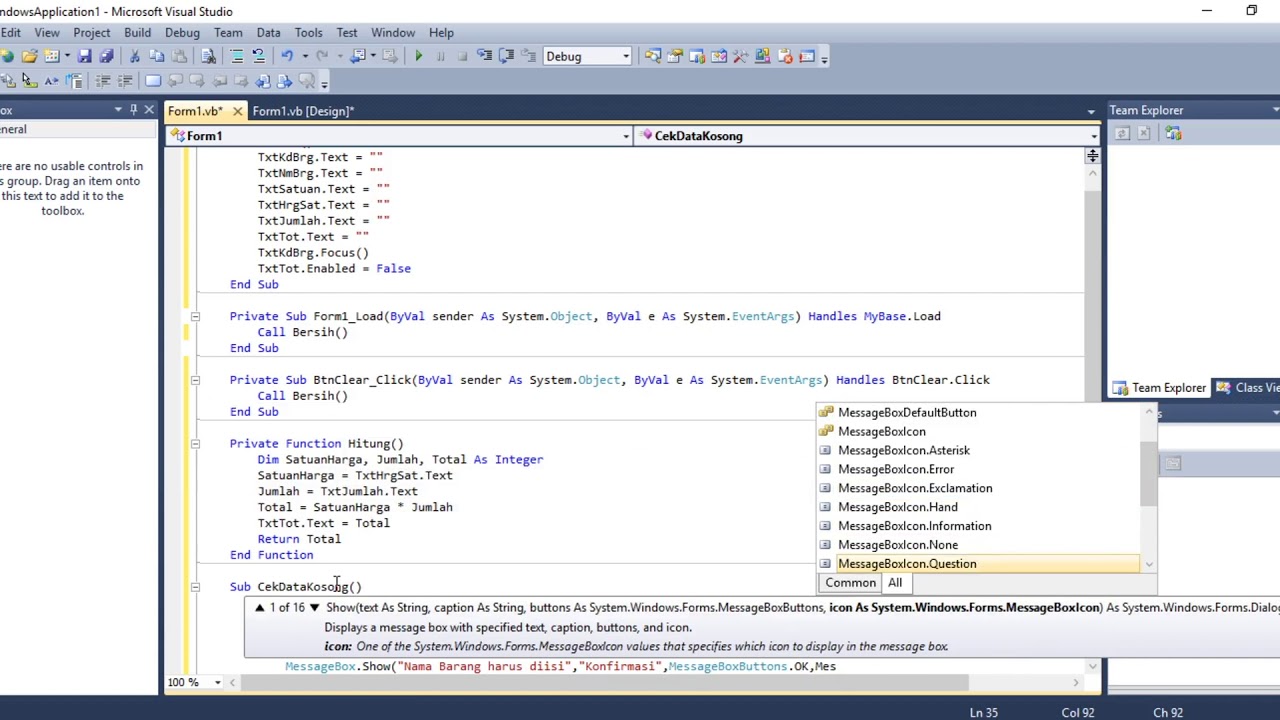Comment out the selected lines icon
The height and width of the screenshot is (720, 1280).
(237, 57)
